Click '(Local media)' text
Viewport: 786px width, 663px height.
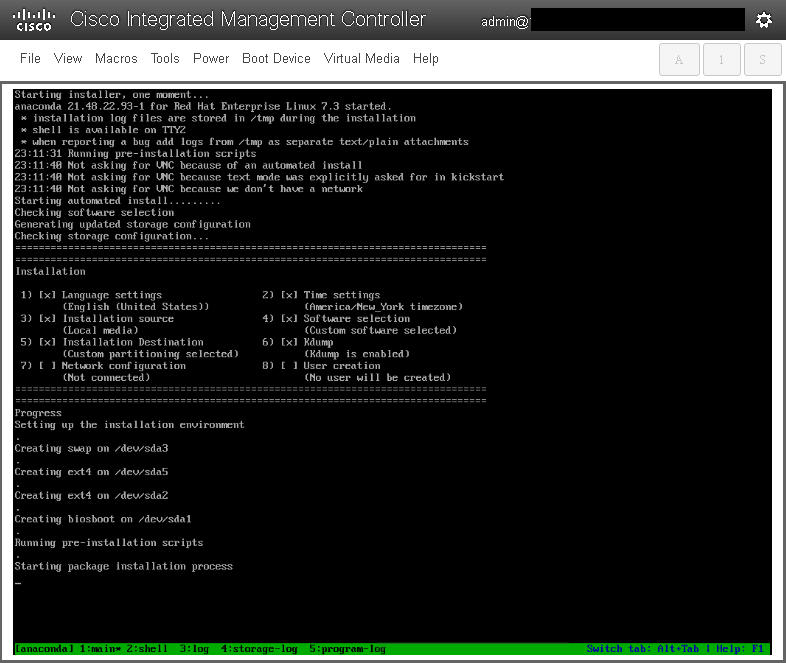pyautogui.click(x=100, y=330)
